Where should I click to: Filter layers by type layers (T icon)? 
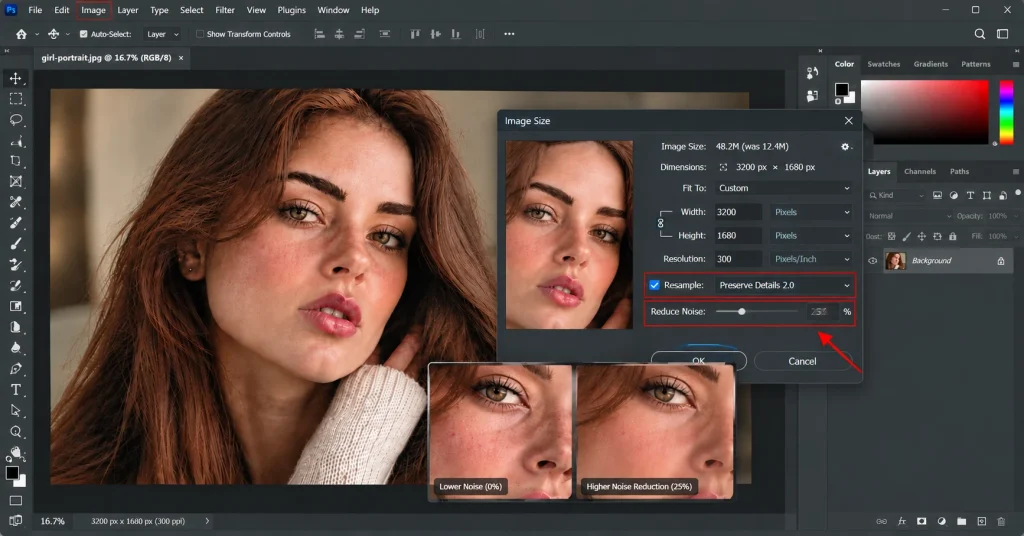970,195
